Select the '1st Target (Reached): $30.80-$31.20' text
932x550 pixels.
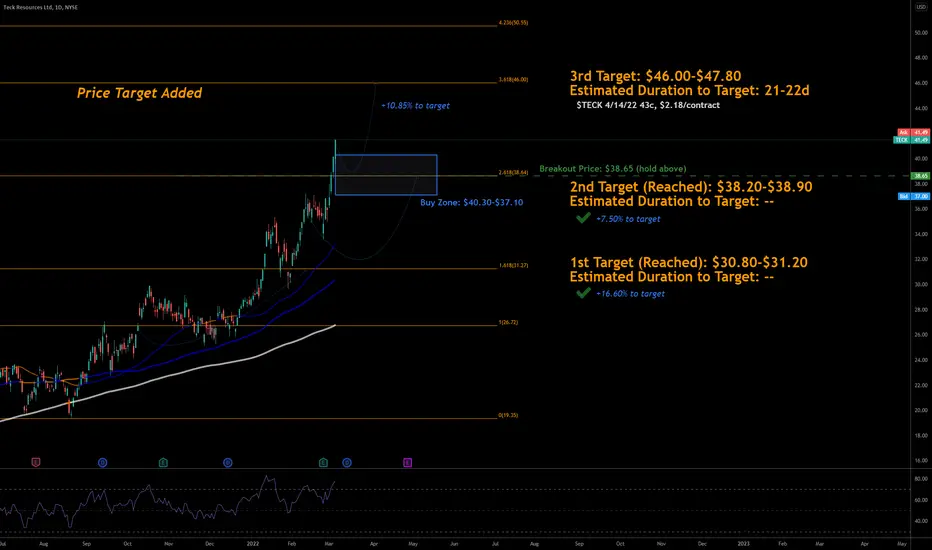coord(688,262)
